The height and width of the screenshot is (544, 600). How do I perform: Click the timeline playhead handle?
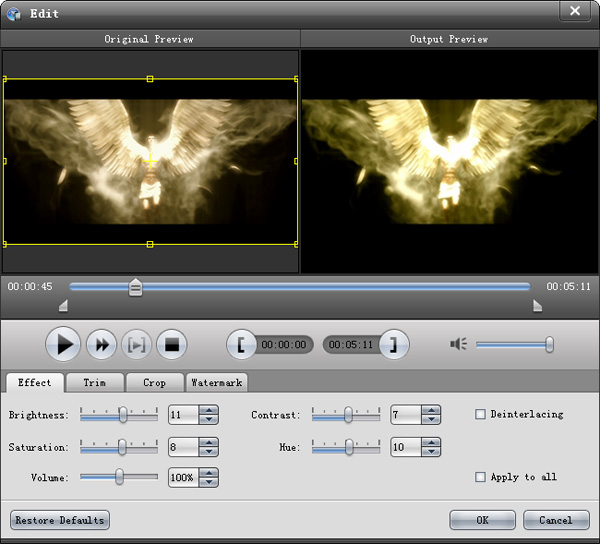coord(135,287)
